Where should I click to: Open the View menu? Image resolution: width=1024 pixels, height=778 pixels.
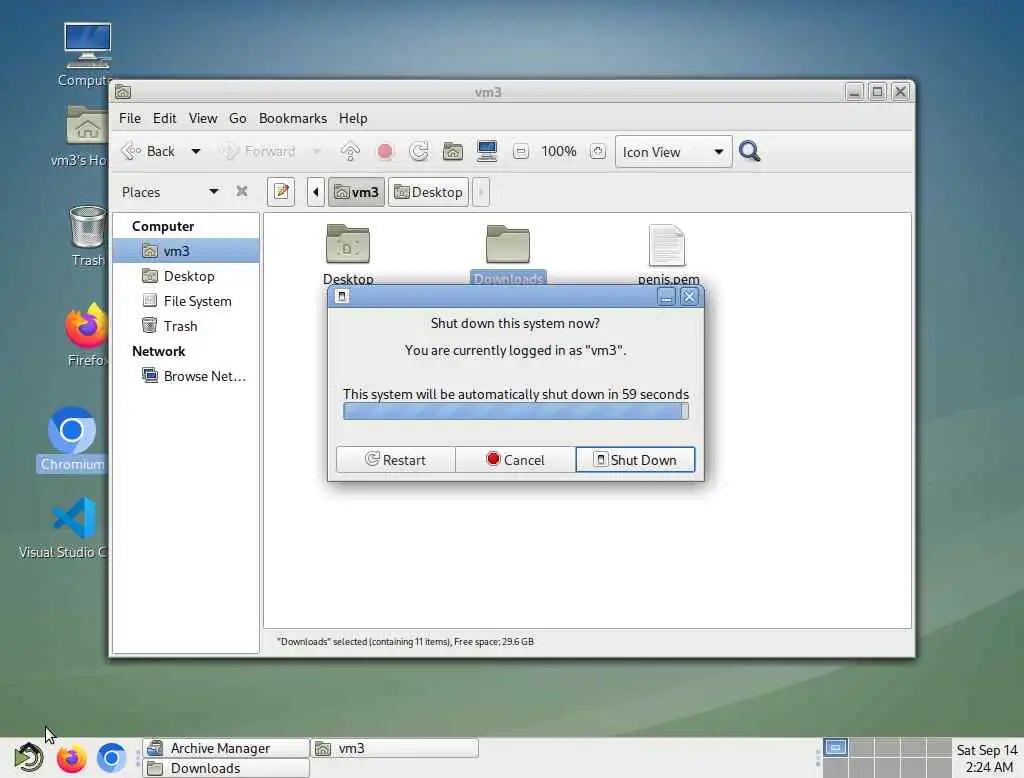(x=203, y=118)
